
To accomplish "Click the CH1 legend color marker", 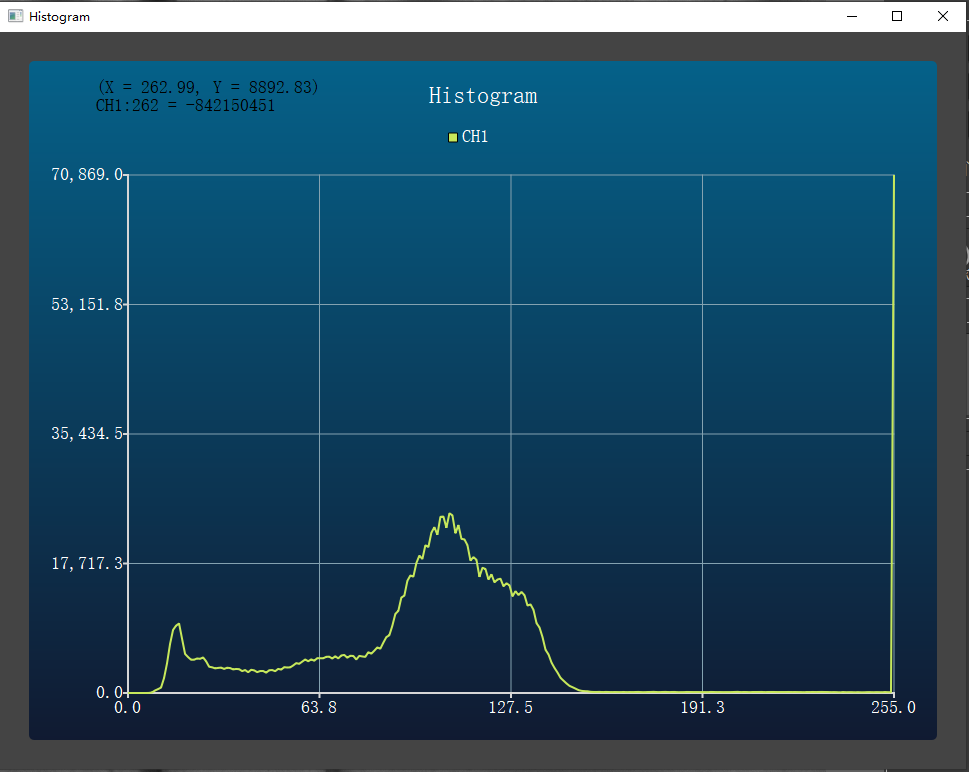I will (x=452, y=137).
